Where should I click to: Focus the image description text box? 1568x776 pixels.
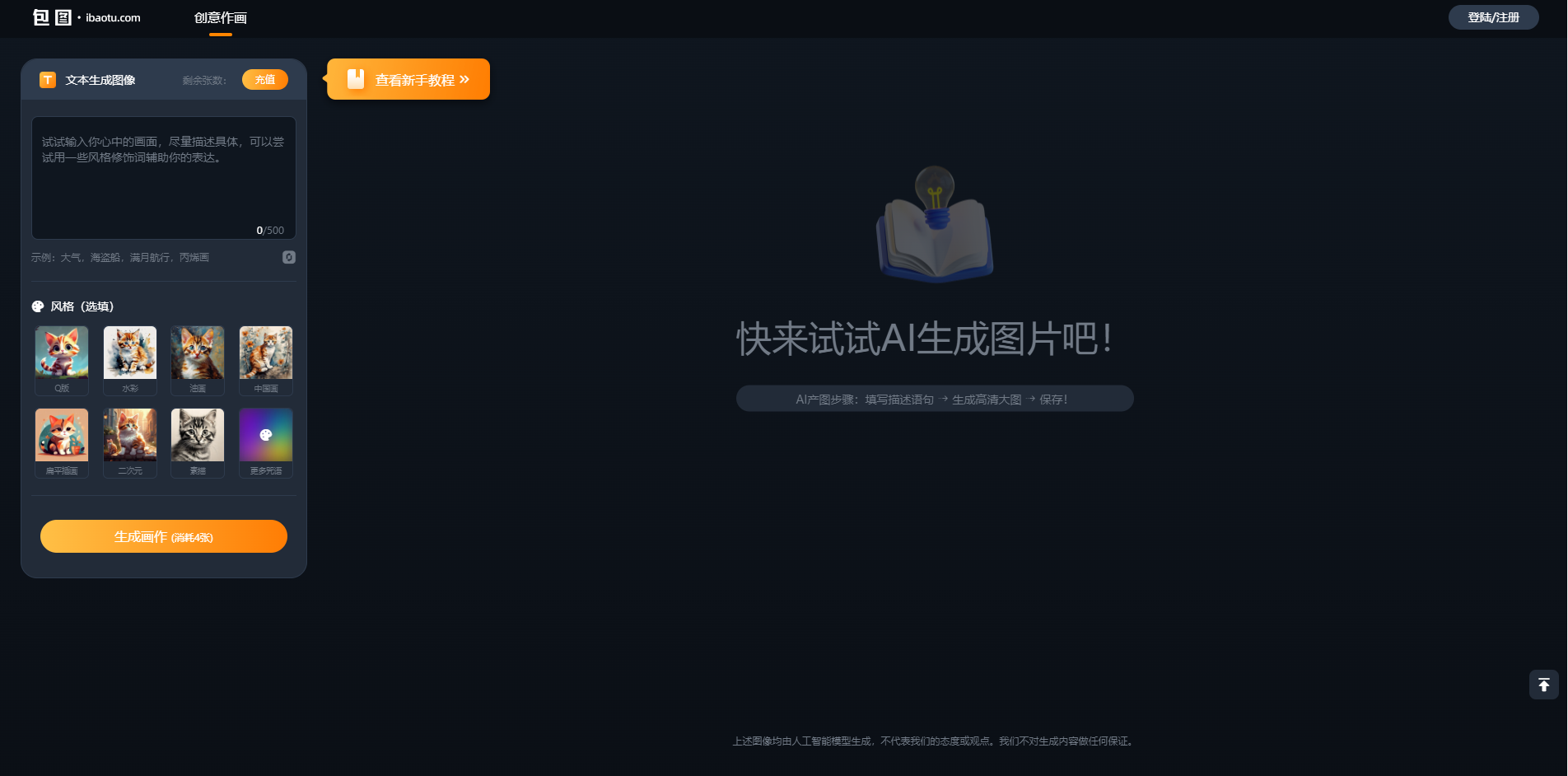coord(163,177)
